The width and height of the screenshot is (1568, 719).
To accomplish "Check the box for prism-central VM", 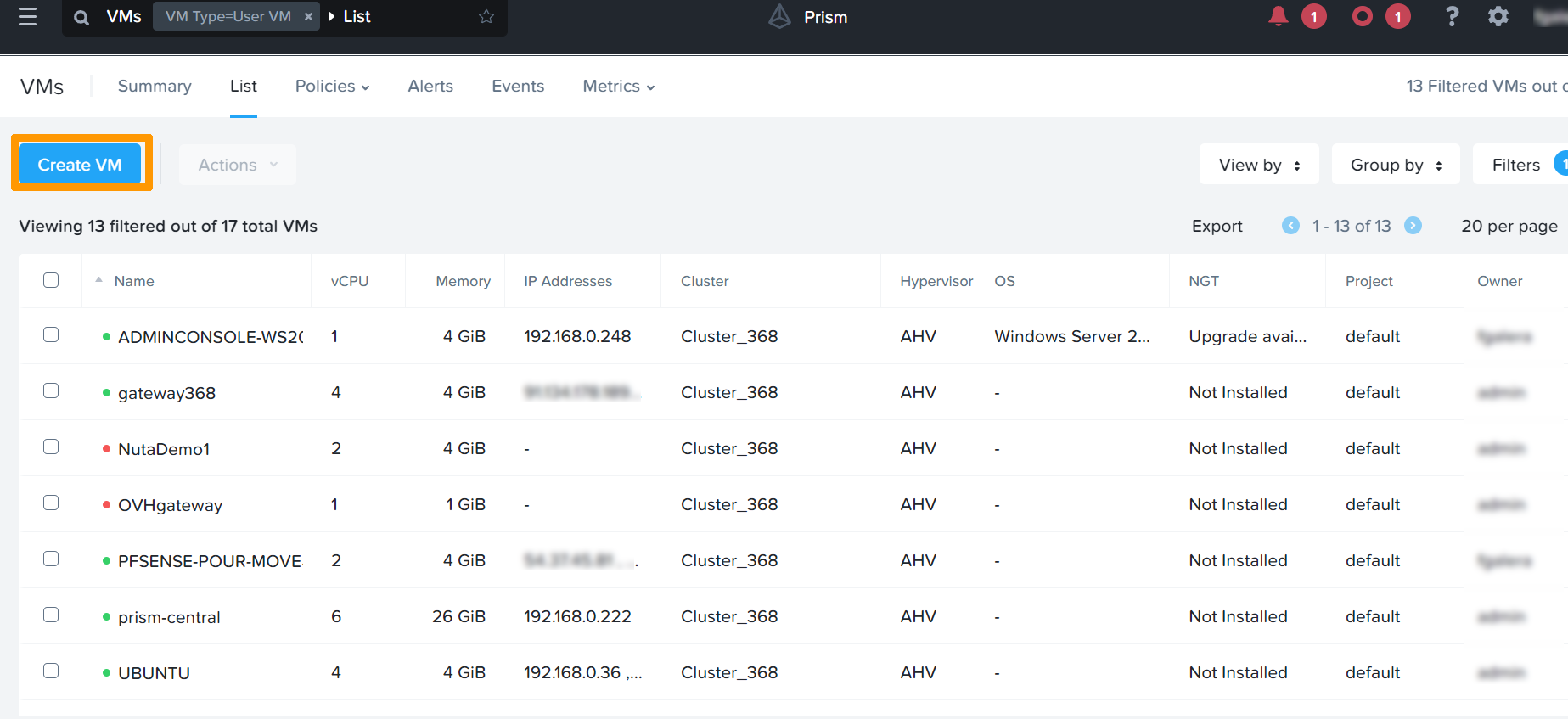I will (51, 615).
